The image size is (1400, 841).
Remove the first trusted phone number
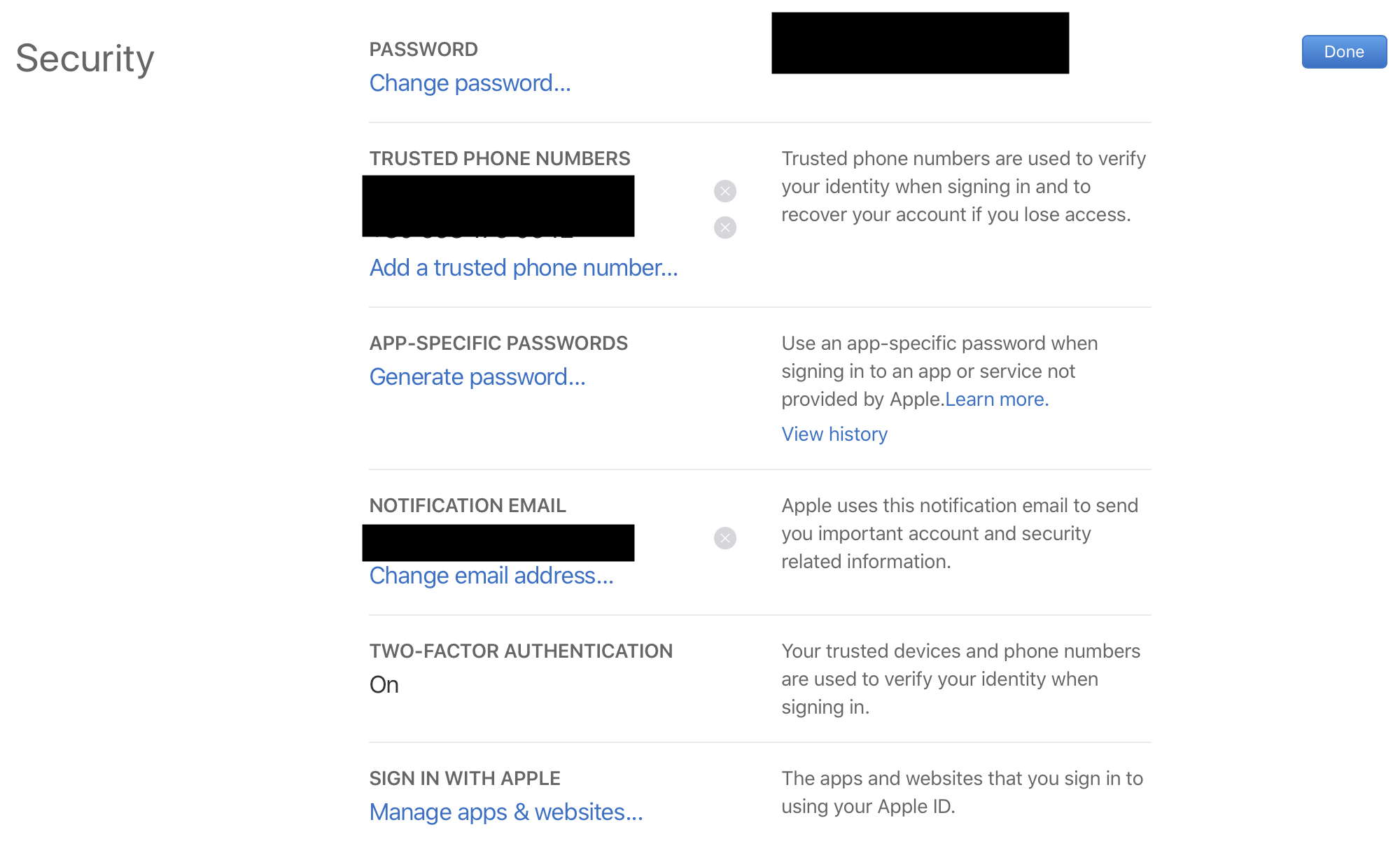[724, 191]
